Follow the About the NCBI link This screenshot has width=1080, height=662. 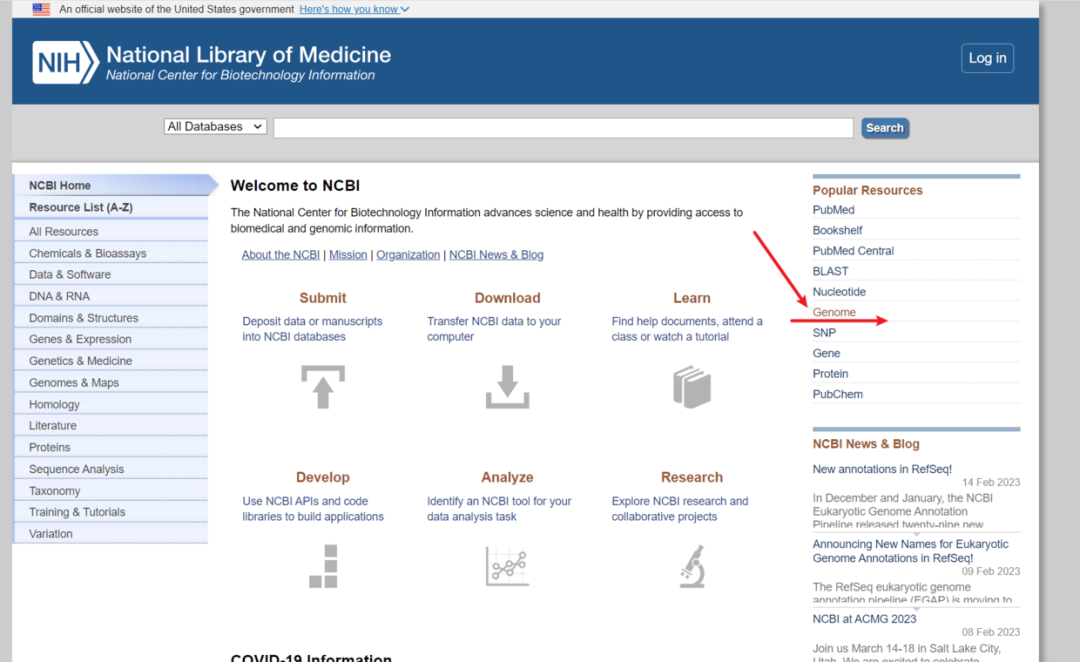pyautogui.click(x=280, y=255)
